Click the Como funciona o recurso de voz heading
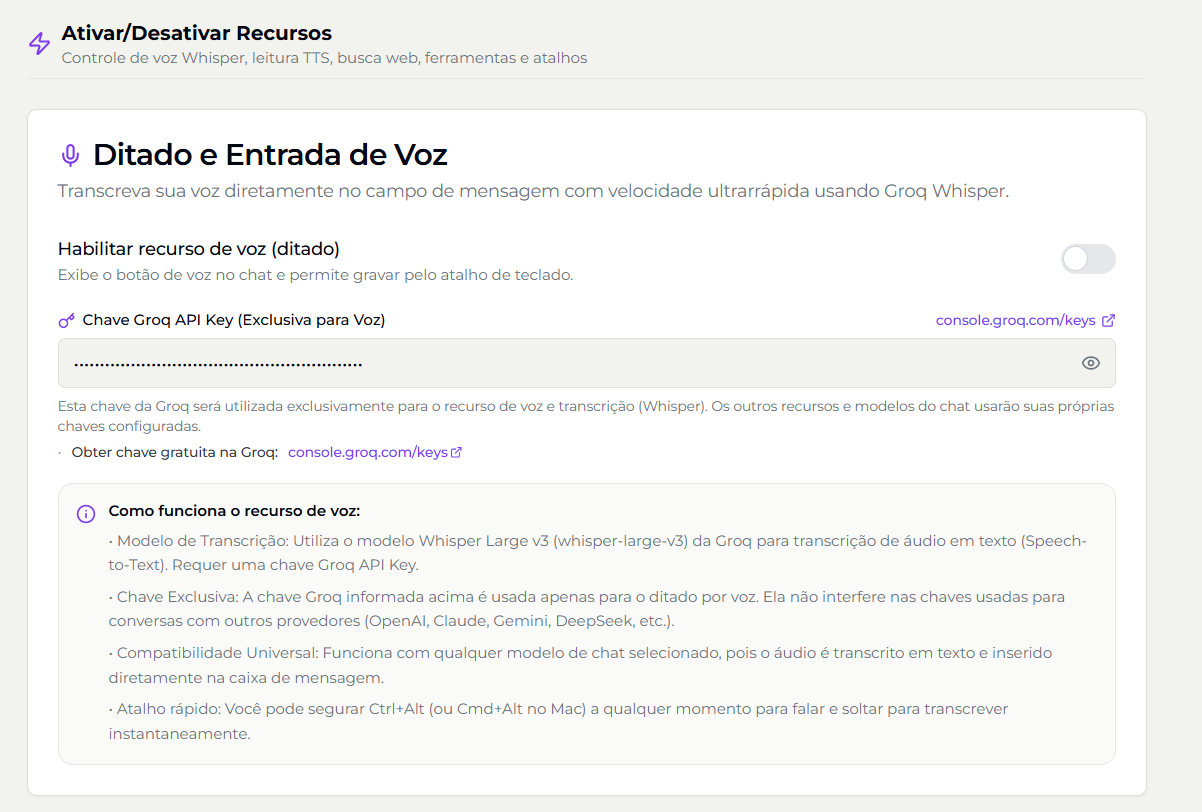The width and height of the screenshot is (1202, 812). tap(234, 511)
